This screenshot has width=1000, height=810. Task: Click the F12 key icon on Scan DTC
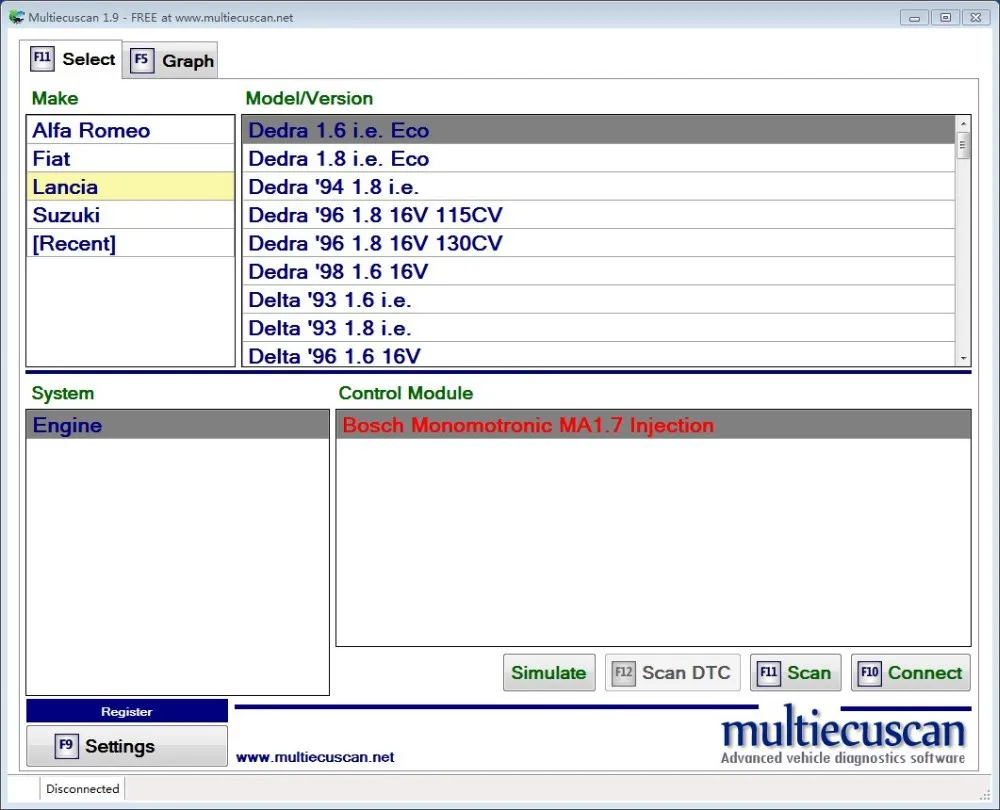coord(624,673)
